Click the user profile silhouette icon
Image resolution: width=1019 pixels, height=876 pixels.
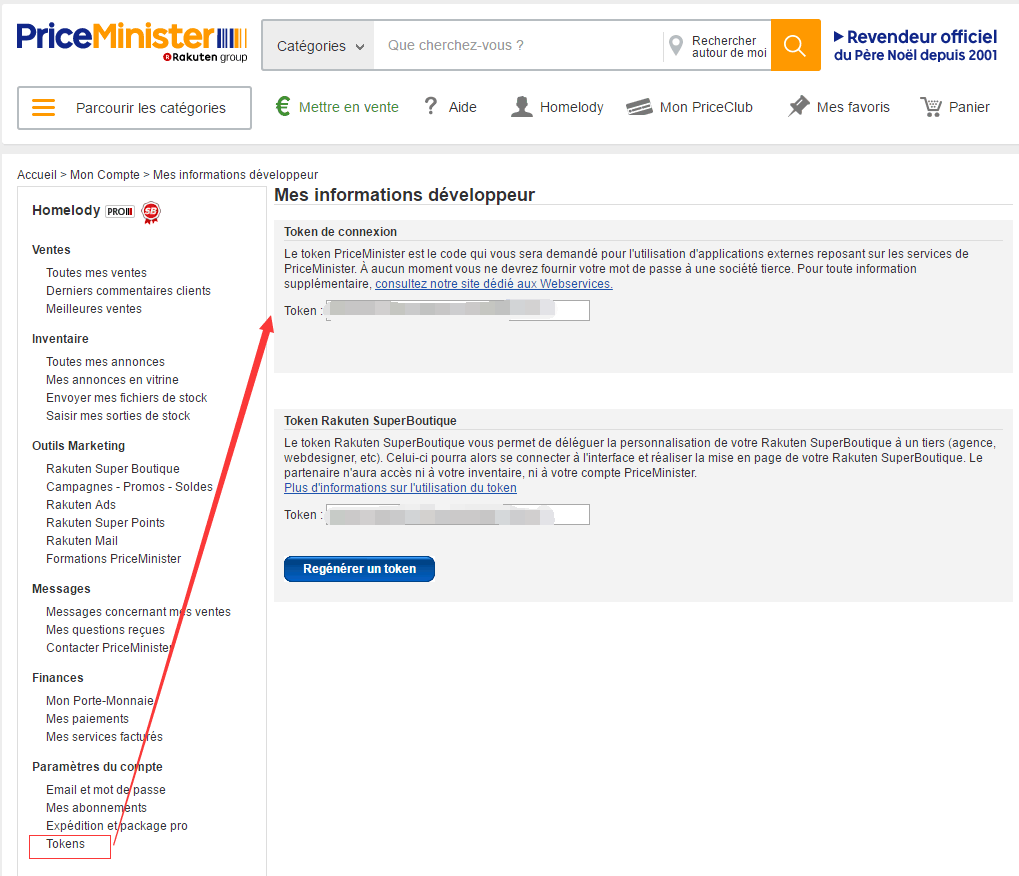click(x=521, y=107)
